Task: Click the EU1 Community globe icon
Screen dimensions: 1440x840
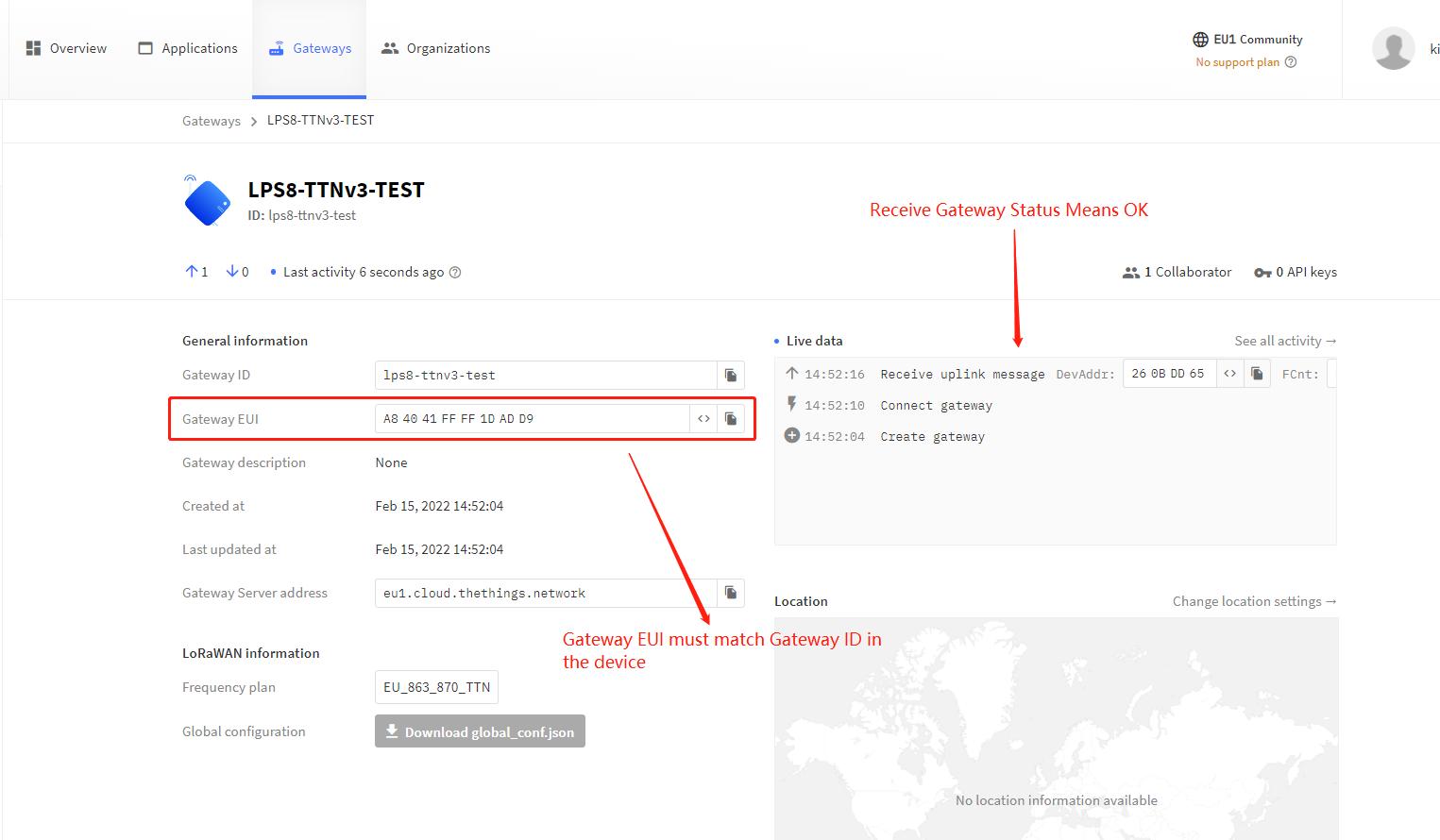Action: point(1200,40)
